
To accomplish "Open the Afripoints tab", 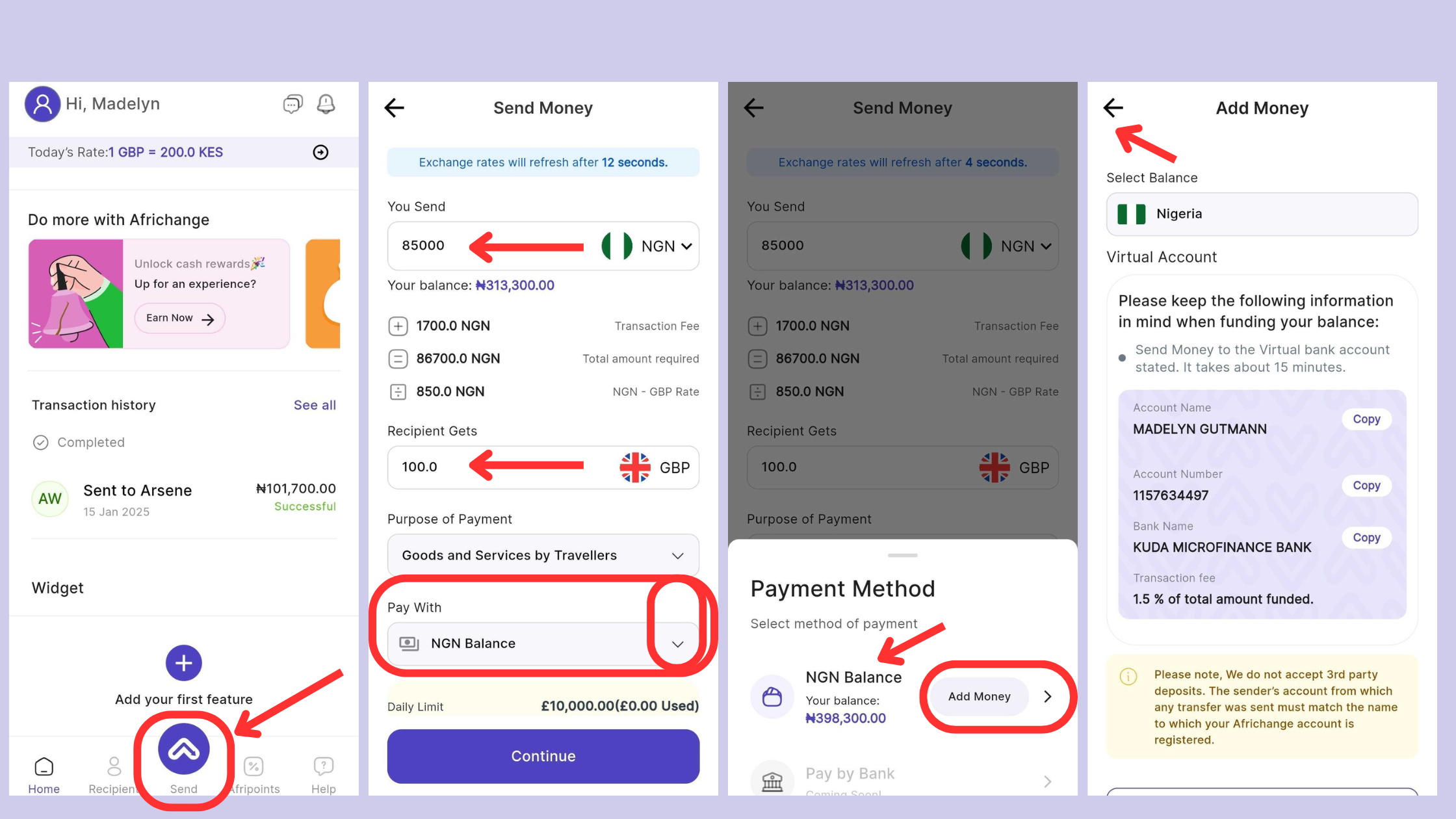I will pos(254,776).
